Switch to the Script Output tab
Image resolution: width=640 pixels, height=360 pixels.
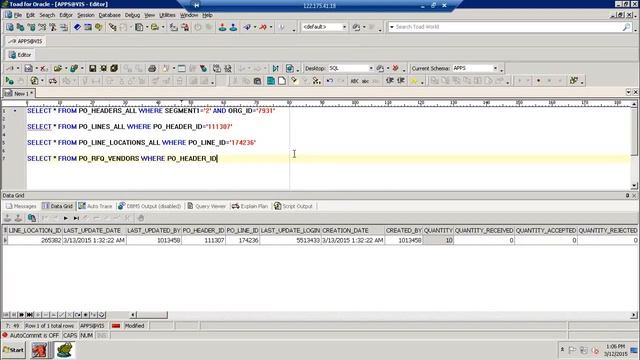(x=293, y=206)
